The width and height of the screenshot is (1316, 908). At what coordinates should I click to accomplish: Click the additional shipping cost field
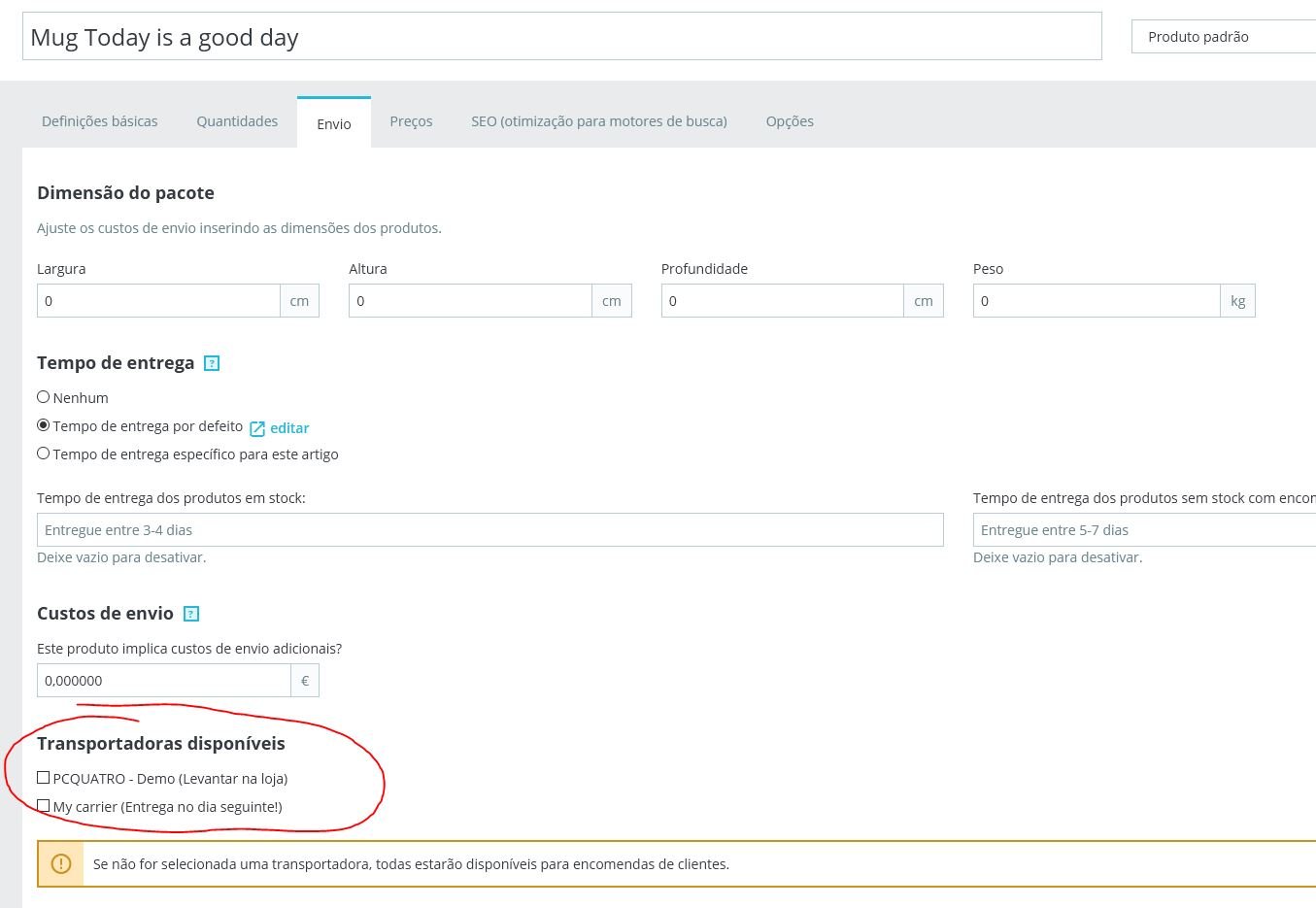point(163,681)
